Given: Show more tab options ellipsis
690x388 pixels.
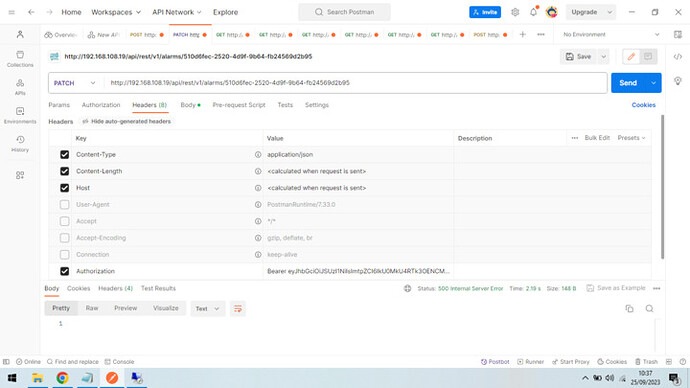Looking at the screenshot, I should tap(541, 34).
